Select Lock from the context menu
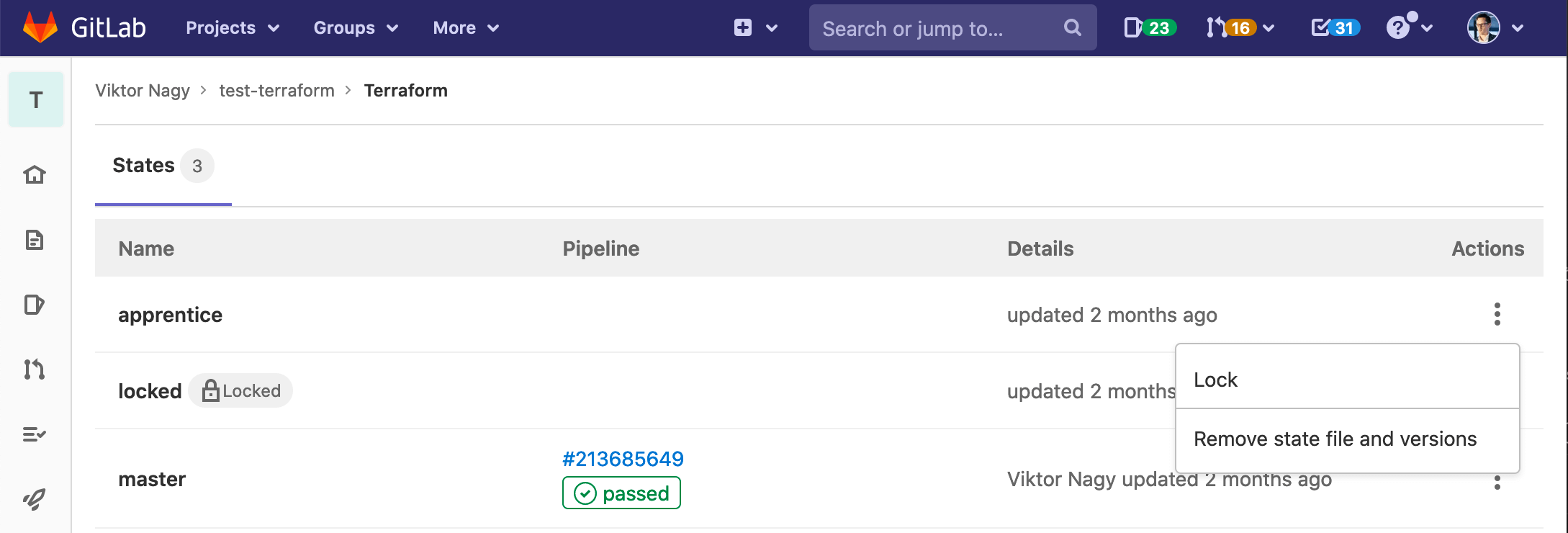This screenshot has width=1568, height=533. coord(1215,379)
